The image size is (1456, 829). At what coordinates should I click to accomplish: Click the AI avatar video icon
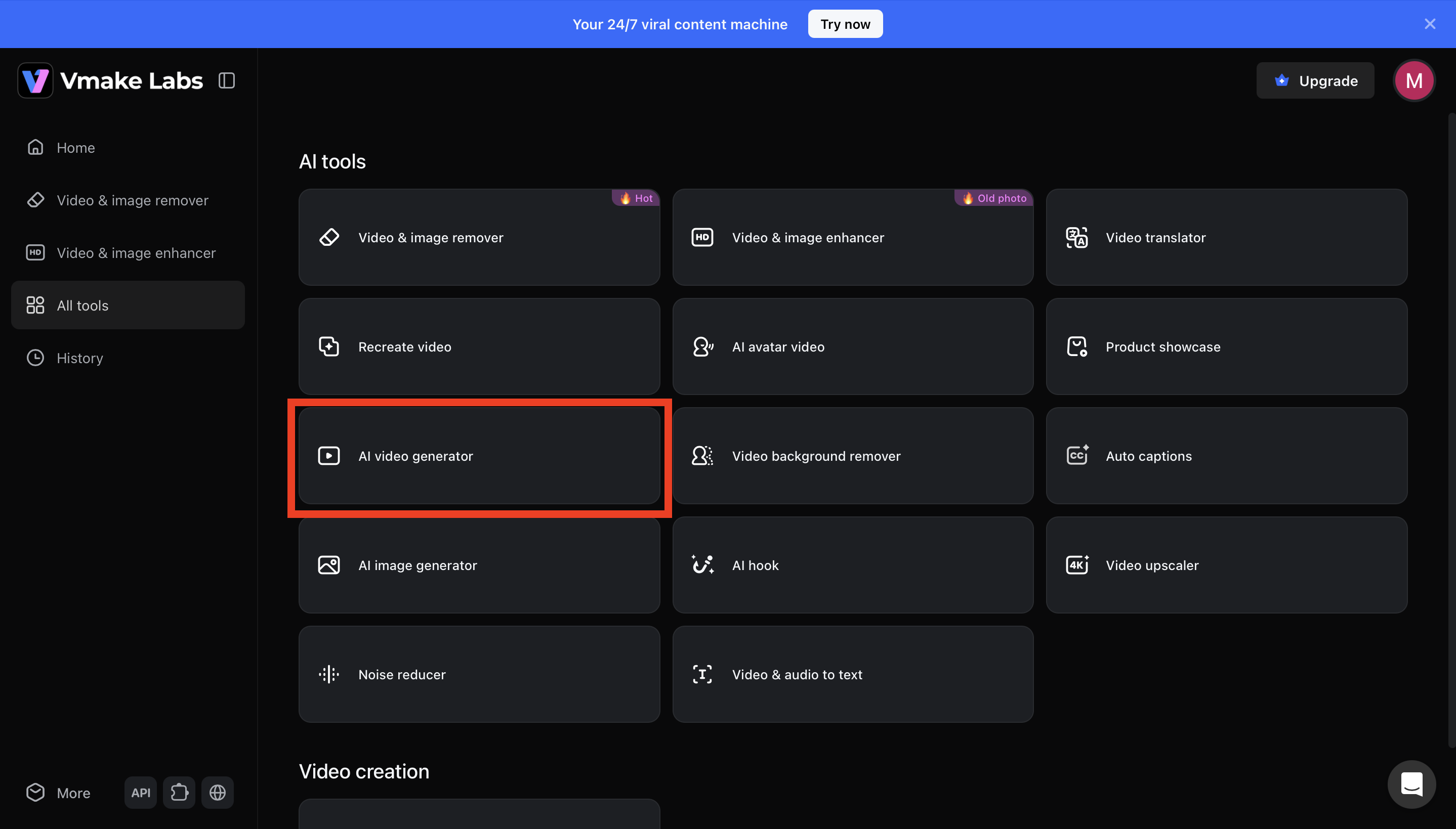point(702,347)
